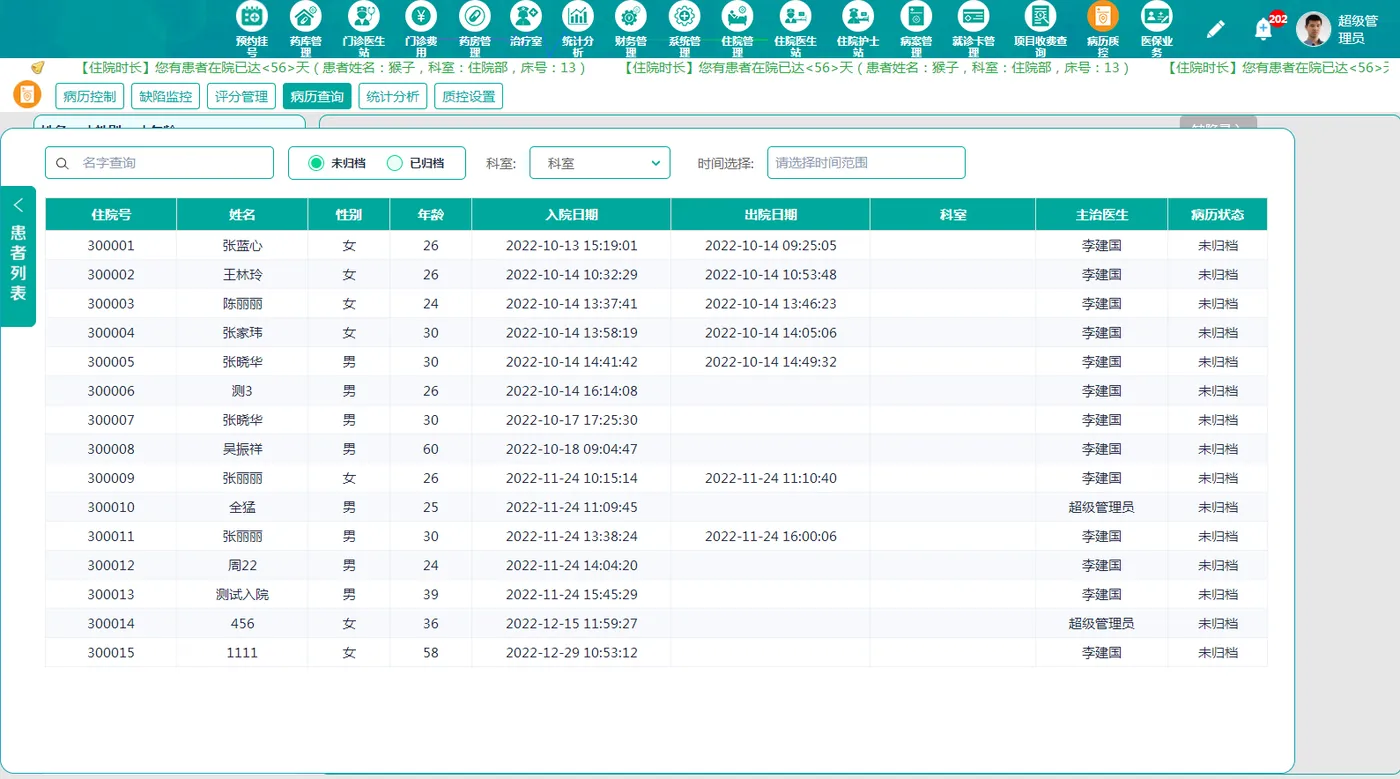Image resolution: width=1400 pixels, height=779 pixels.
Task: Open the 科室 dropdown selector
Action: point(600,163)
